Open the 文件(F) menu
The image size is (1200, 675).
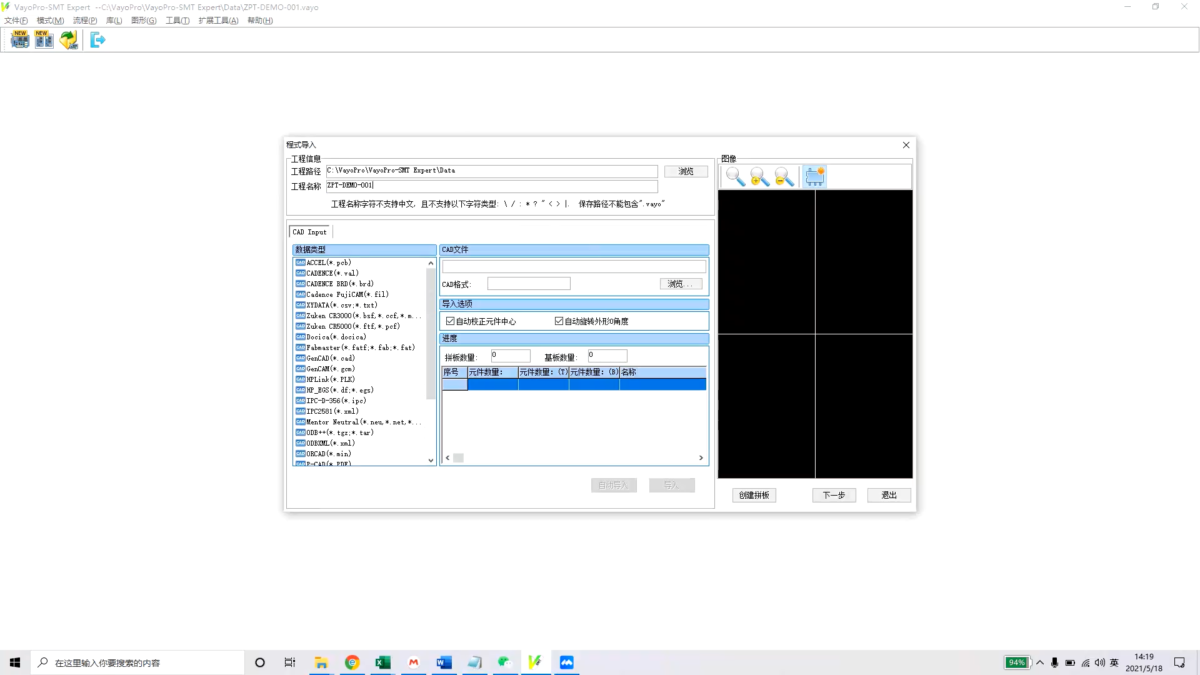click(x=16, y=21)
